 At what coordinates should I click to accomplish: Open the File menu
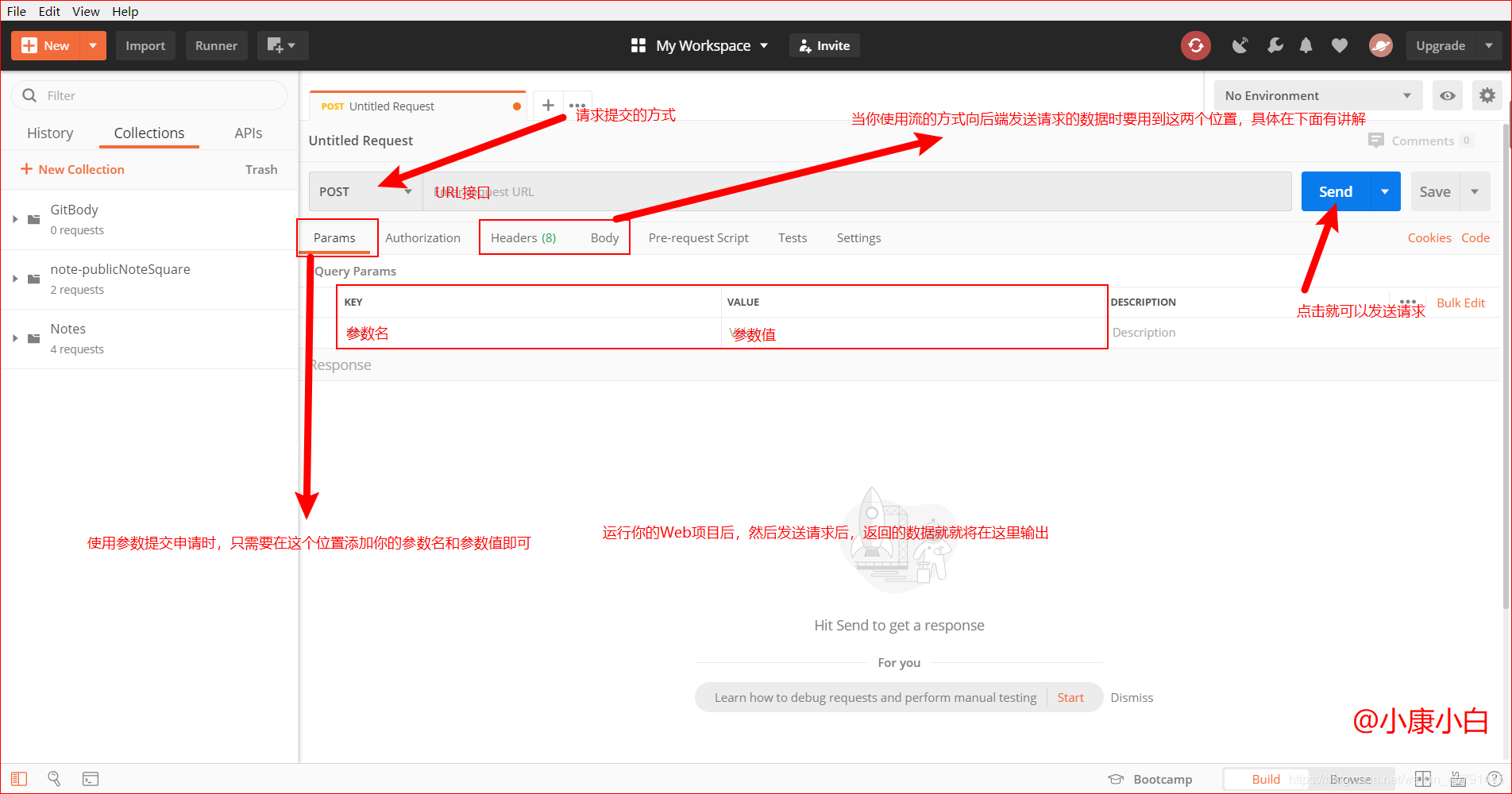pos(17,11)
